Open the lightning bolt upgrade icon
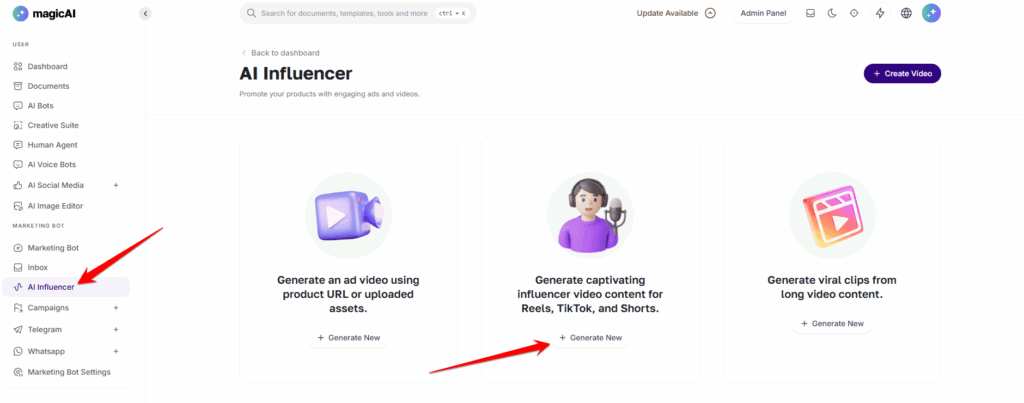This screenshot has height=403, width=1024. [880, 13]
